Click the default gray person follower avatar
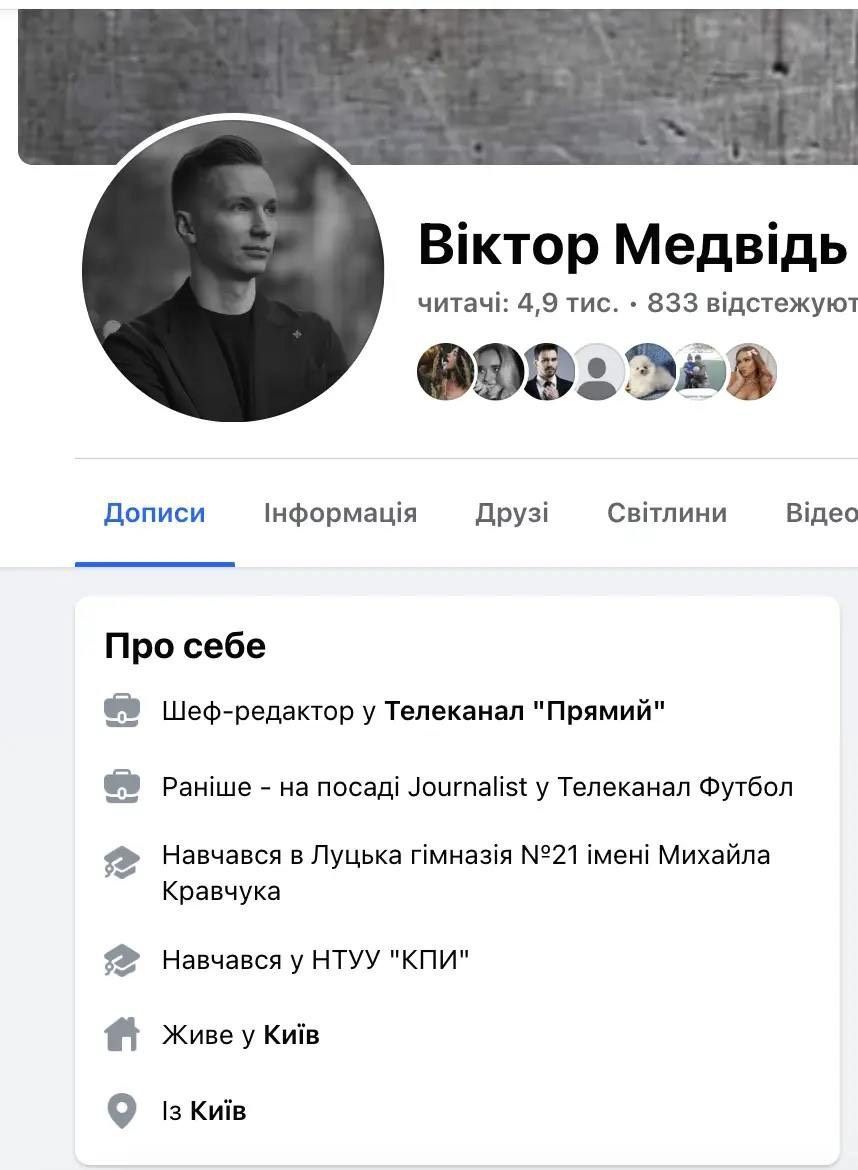 click(x=596, y=371)
